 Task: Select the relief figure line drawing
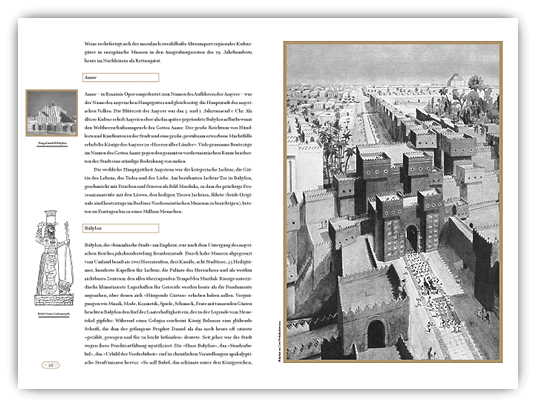pyautogui.click(x=54, y=258)
